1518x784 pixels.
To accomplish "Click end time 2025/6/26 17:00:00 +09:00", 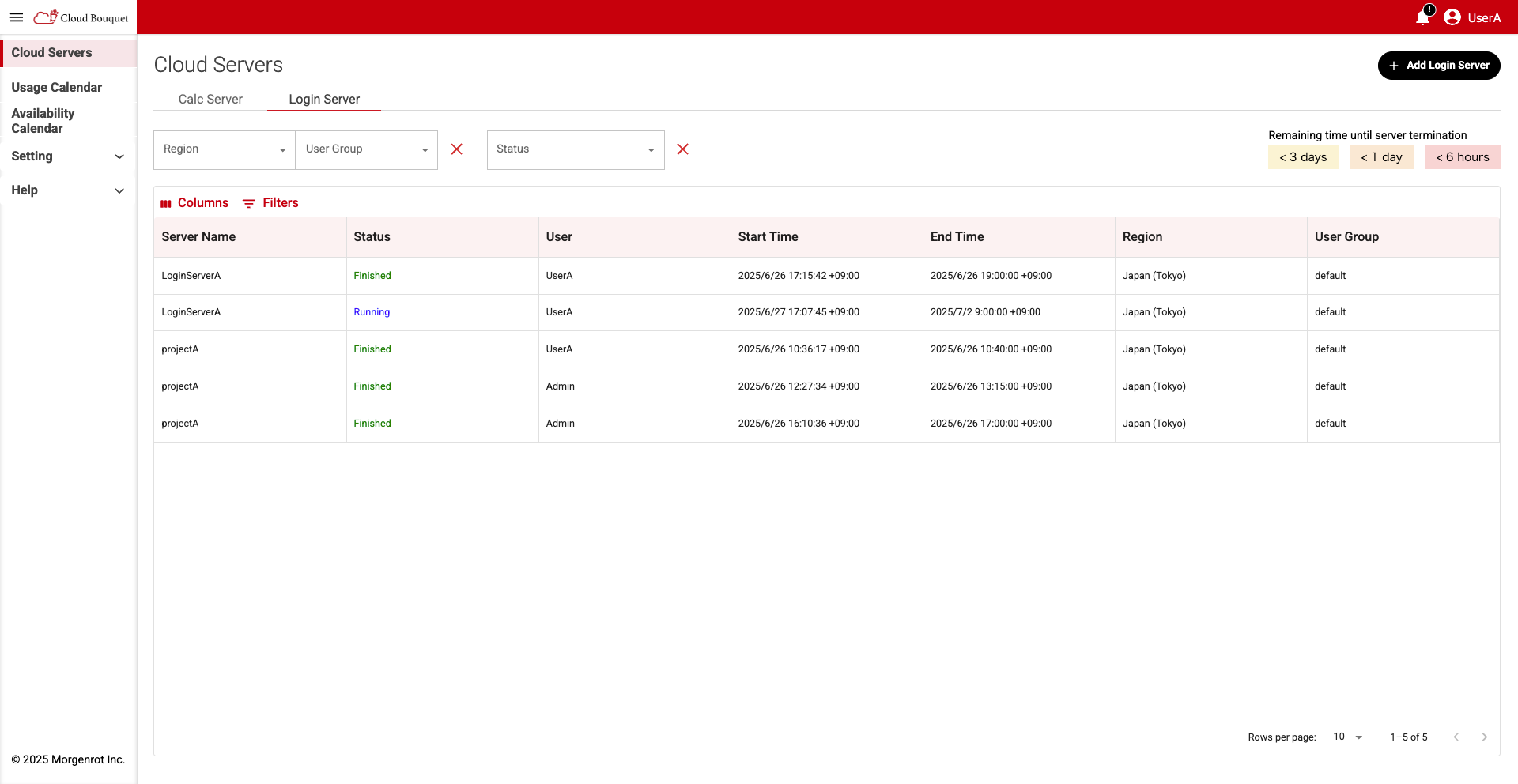I will tap(991, 424).
